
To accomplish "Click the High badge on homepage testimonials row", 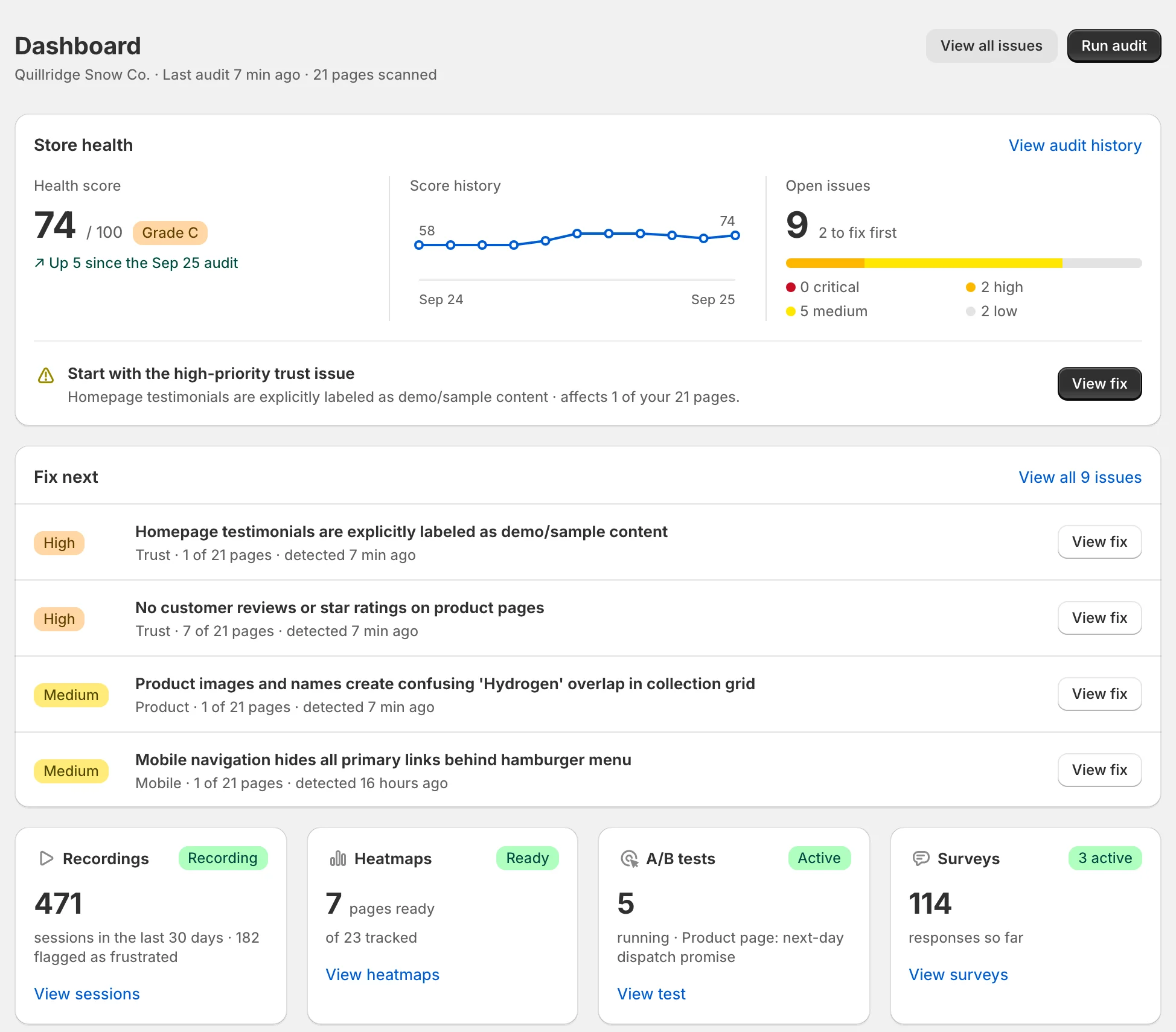I will point(59,543).
